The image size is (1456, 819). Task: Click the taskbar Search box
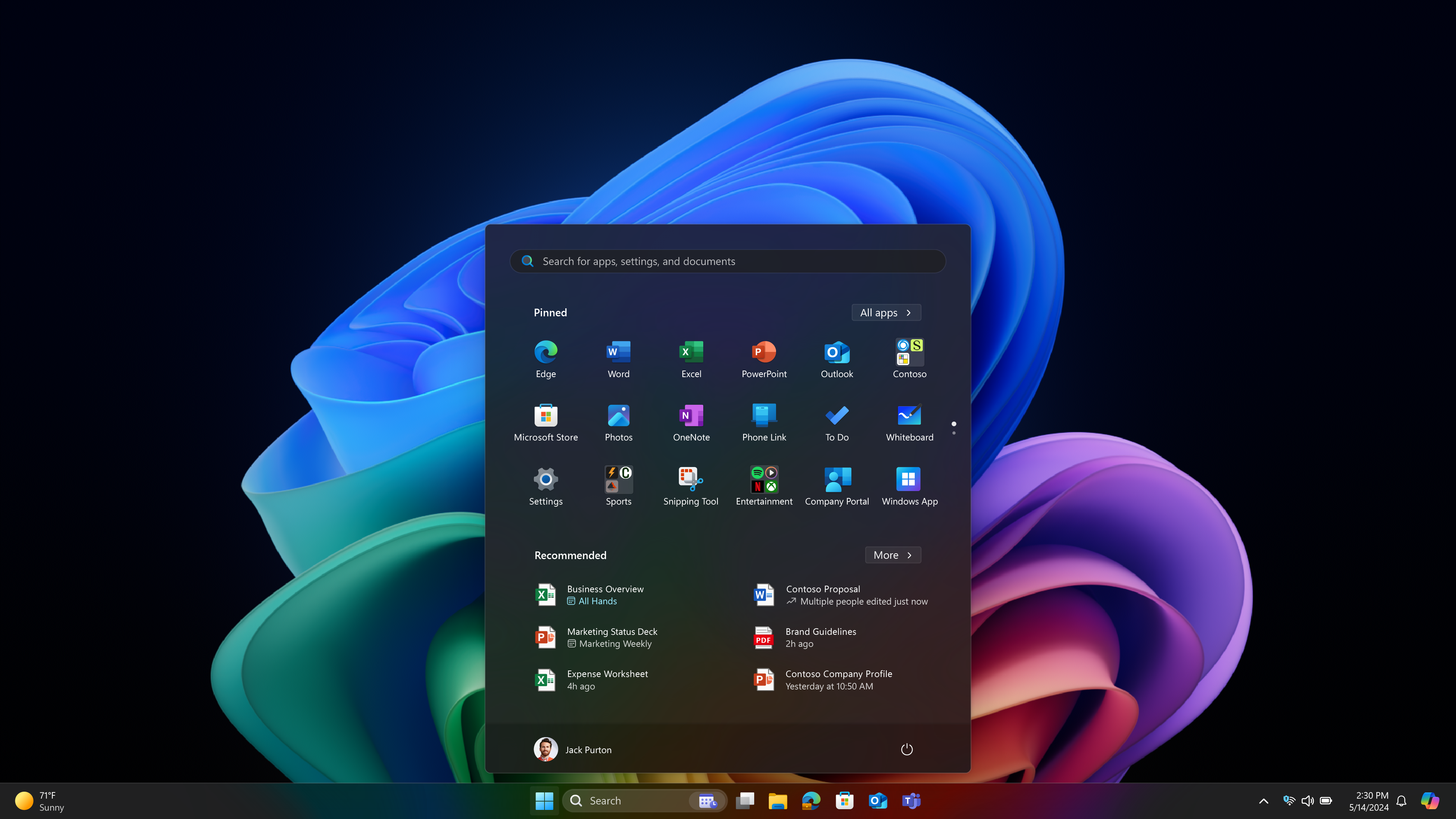coord(644,801)
